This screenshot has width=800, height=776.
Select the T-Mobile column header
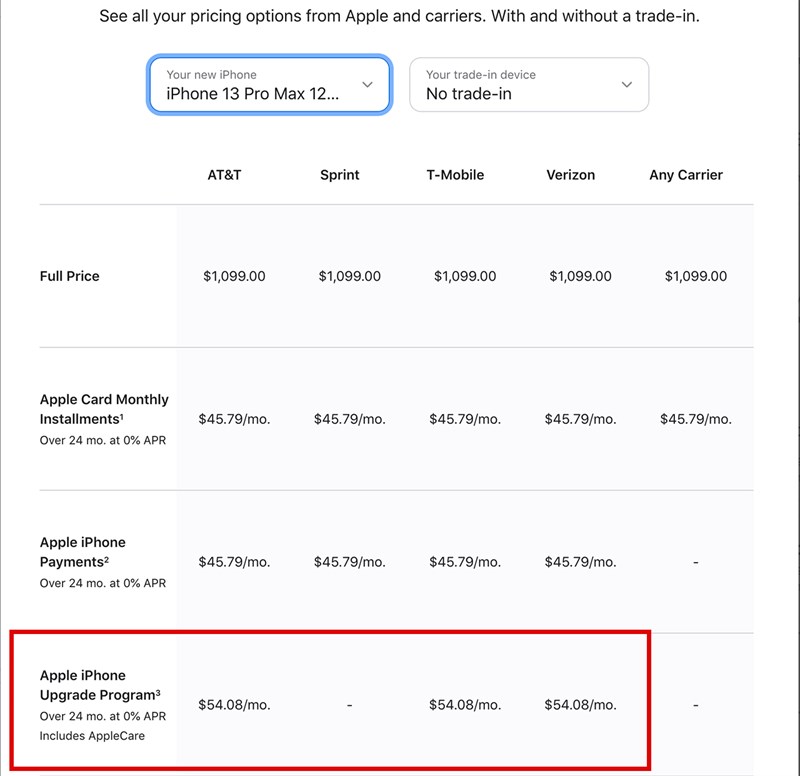455,175
